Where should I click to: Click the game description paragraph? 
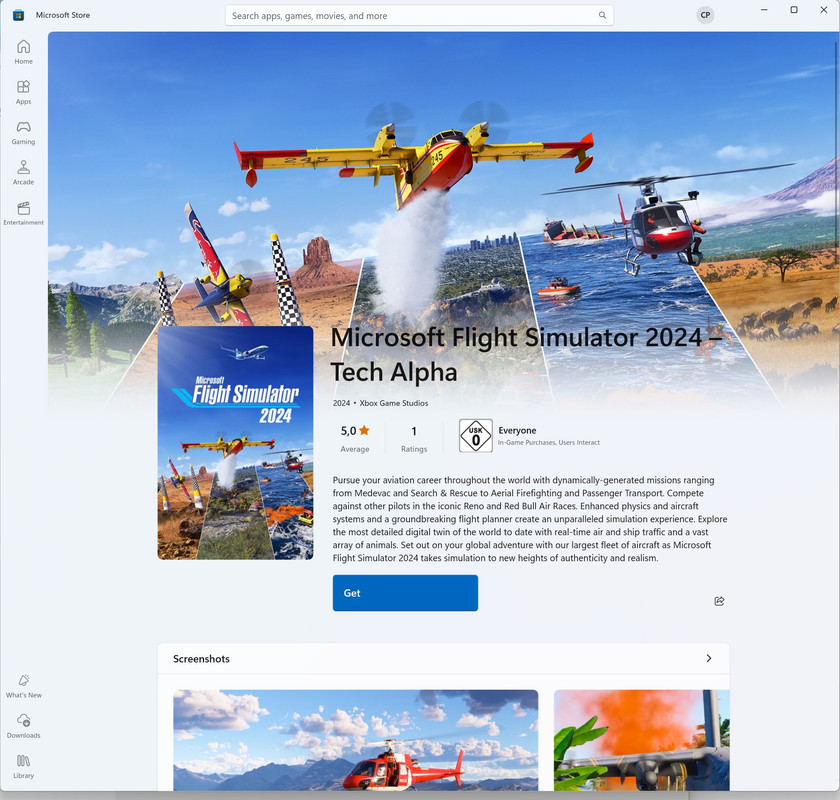[x=530, y=519]
